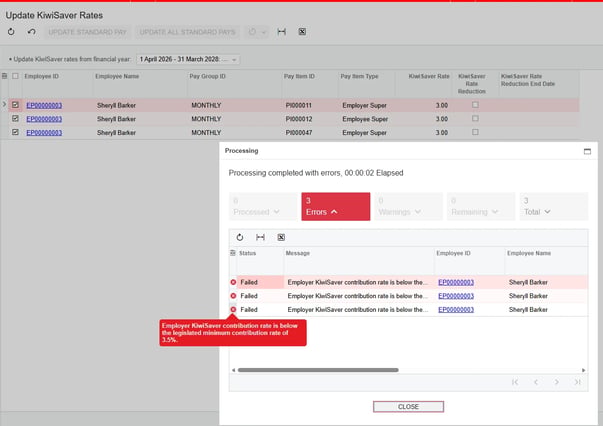Sort by KiwiSaver Rate column header
The image size is (603, 426).
(x=429, y=76)
